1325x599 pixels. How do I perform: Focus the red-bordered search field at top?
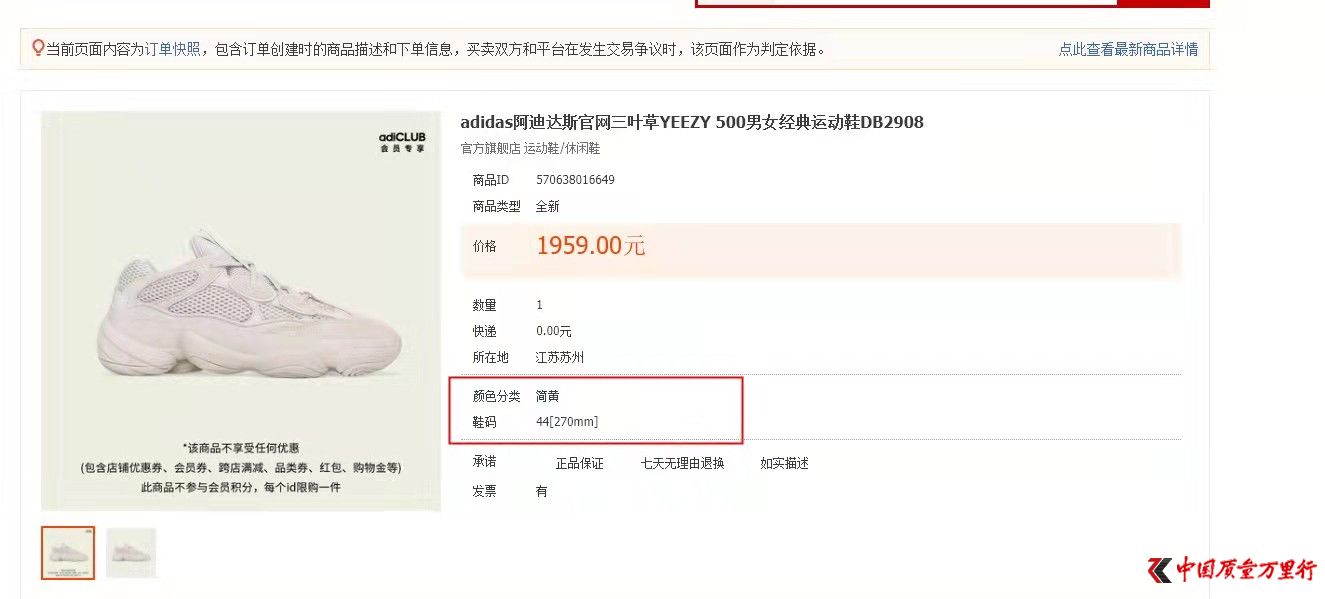click(906, 3)
